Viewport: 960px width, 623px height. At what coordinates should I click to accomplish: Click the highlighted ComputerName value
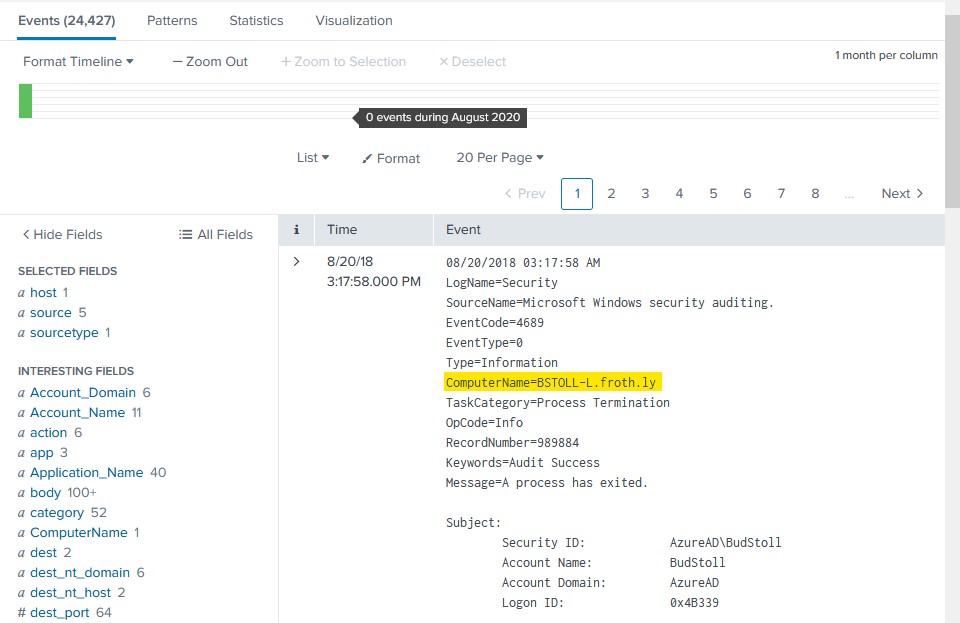click(x=555, y=382)
